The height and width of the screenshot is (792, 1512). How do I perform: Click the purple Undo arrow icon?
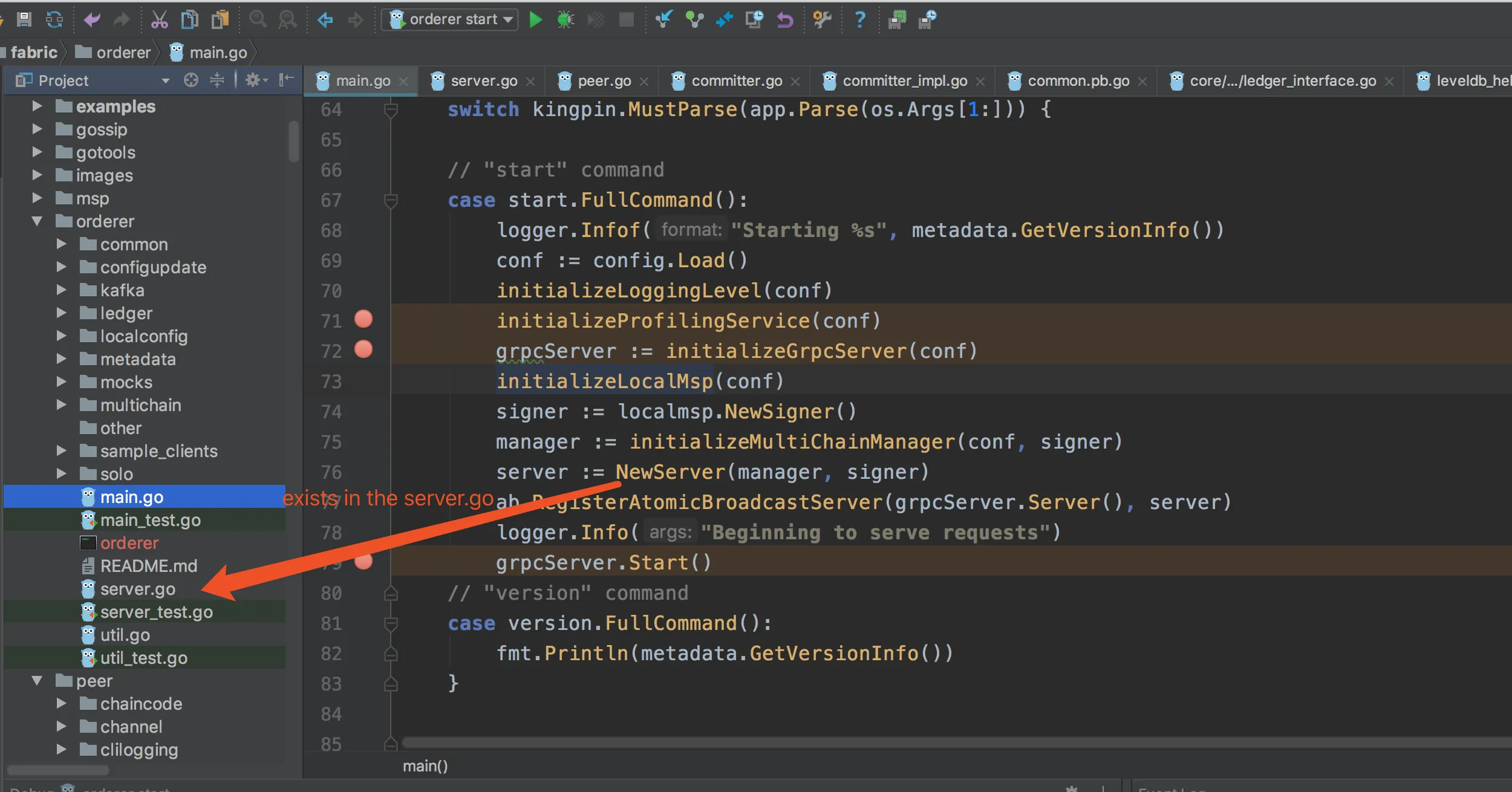(x=92, y=20)
